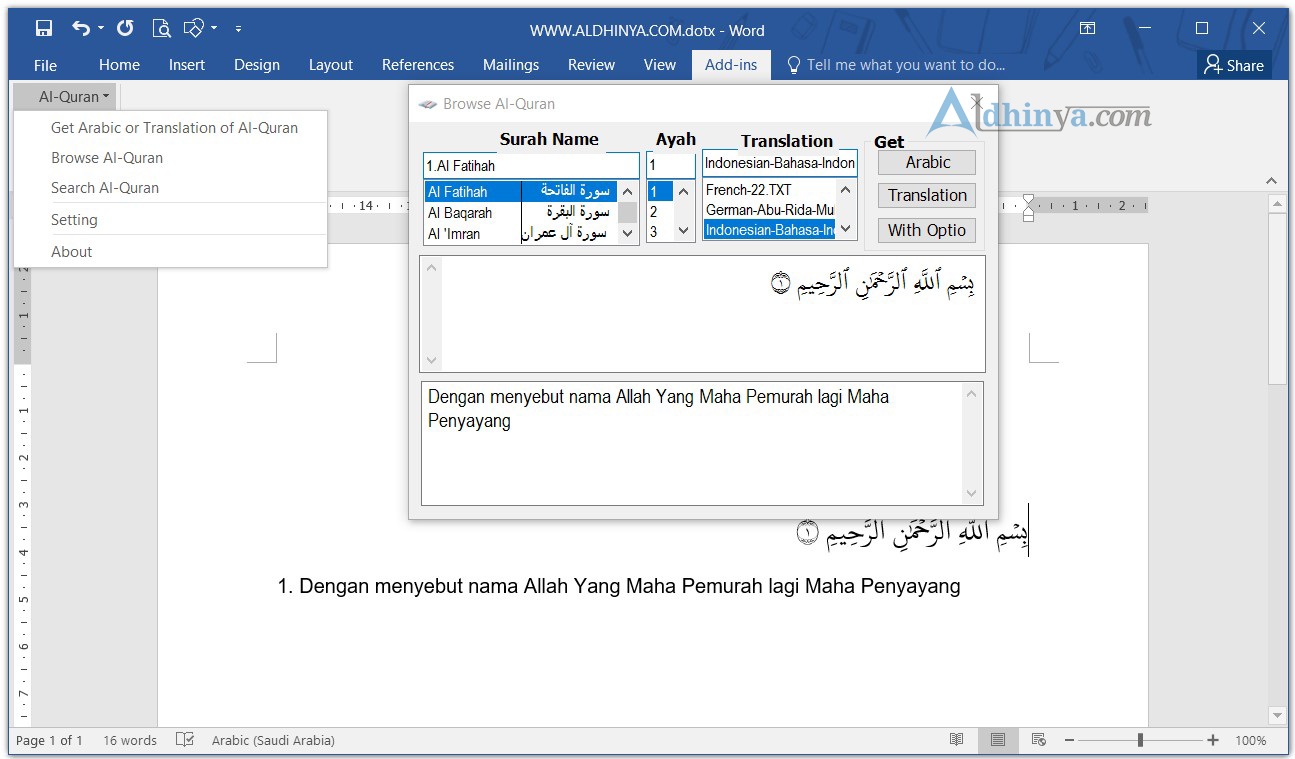
Task: Click 16 words count in status bar
Action: click(130, 741)
